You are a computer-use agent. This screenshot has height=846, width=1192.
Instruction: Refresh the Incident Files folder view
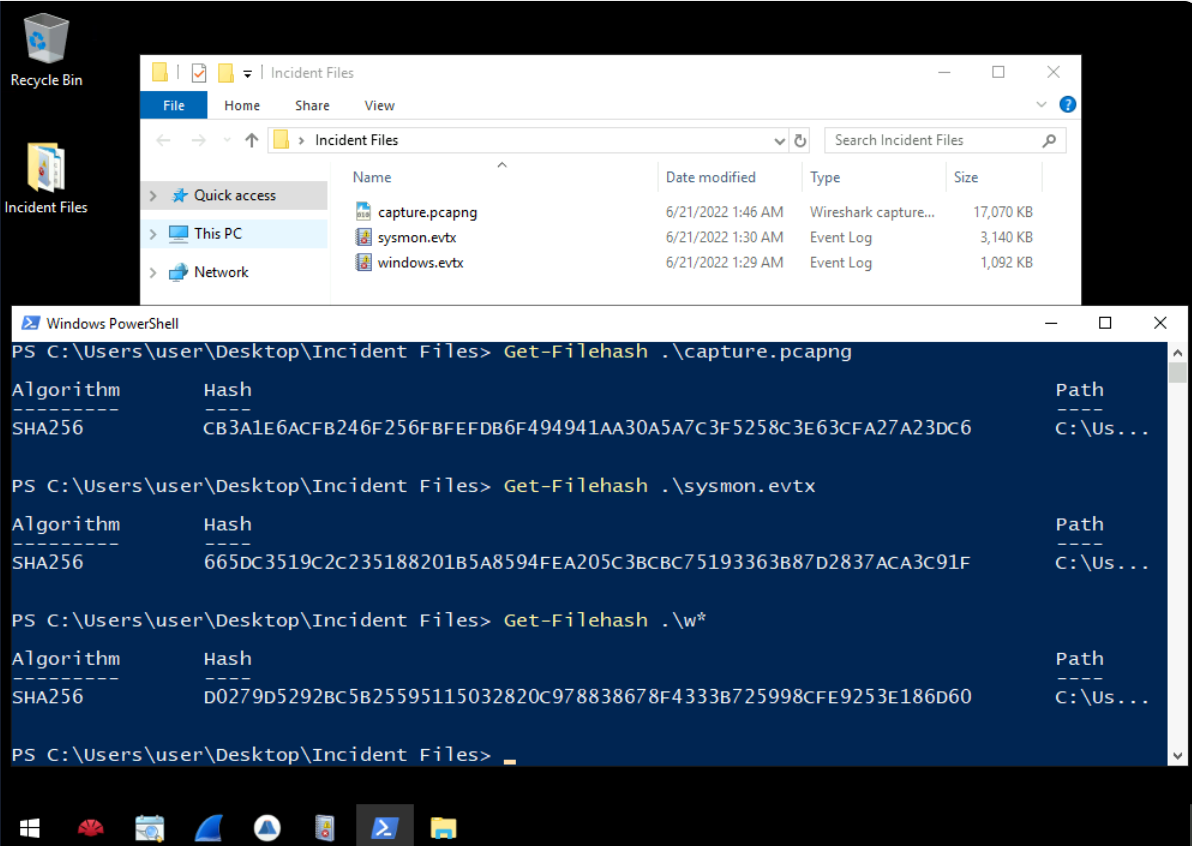point(800,141)
